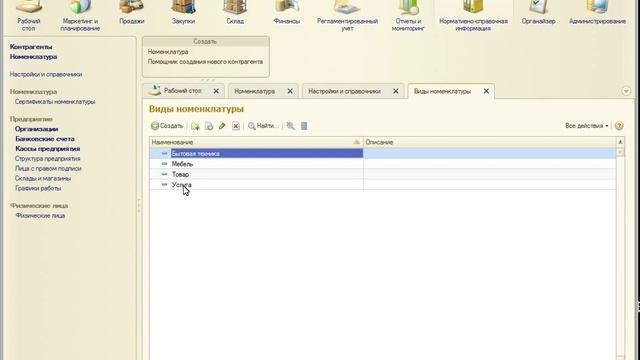Expand the open tabs list arrow

click(626, 91)
